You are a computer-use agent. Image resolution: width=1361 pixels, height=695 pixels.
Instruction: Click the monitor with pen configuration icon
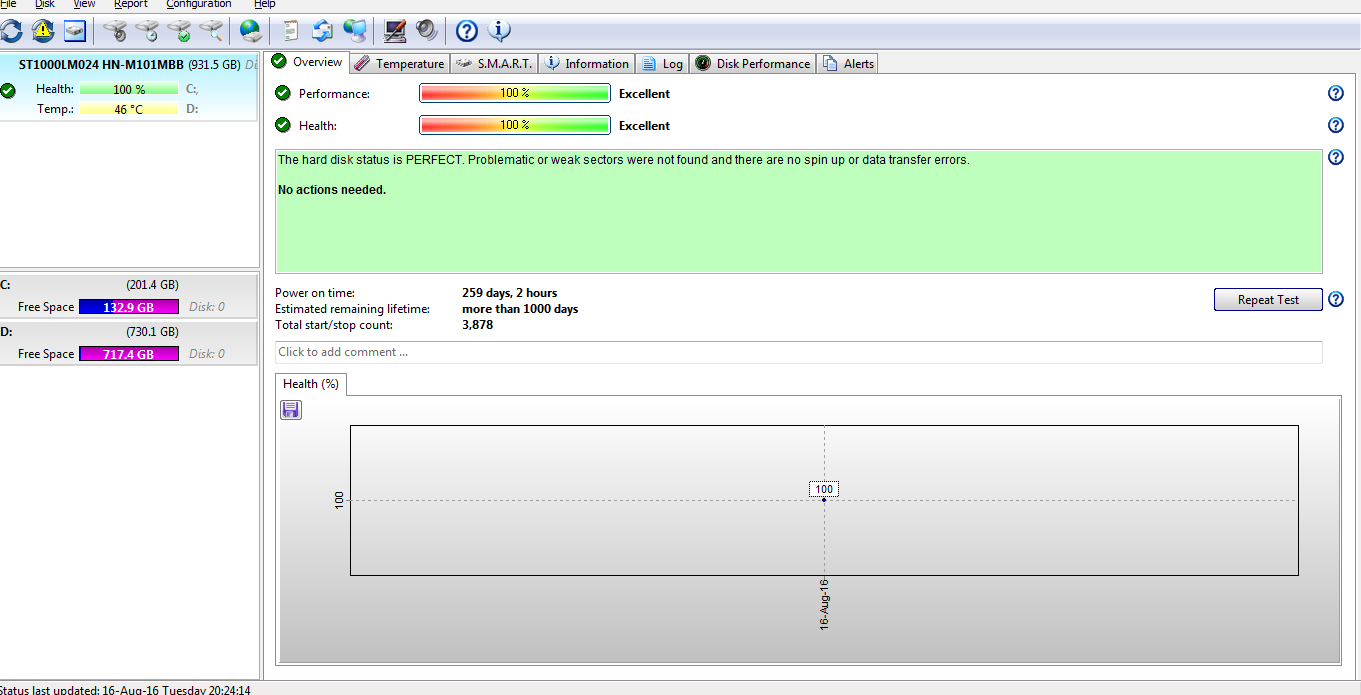point(395,31)
